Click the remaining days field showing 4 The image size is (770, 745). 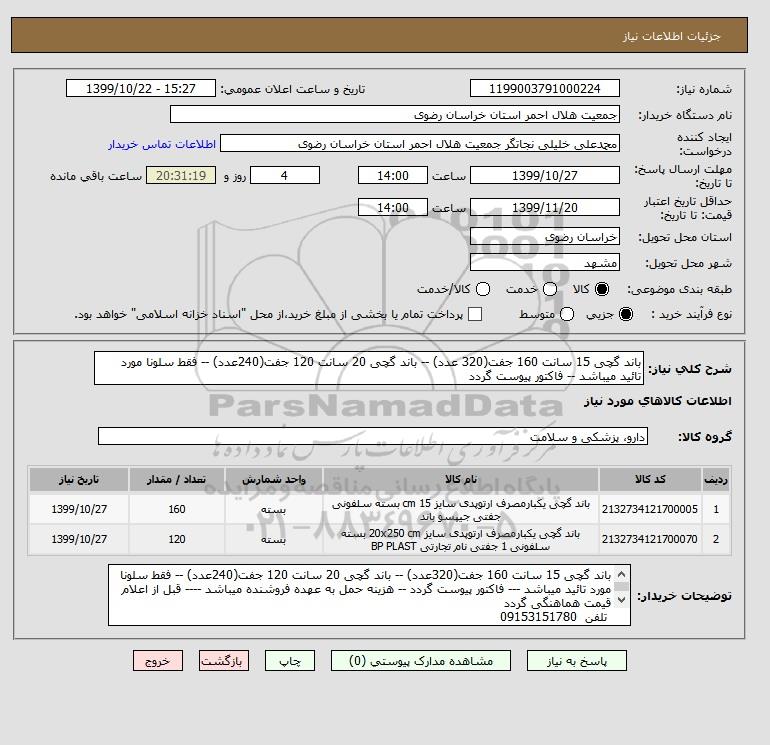(x=285, y=175)
